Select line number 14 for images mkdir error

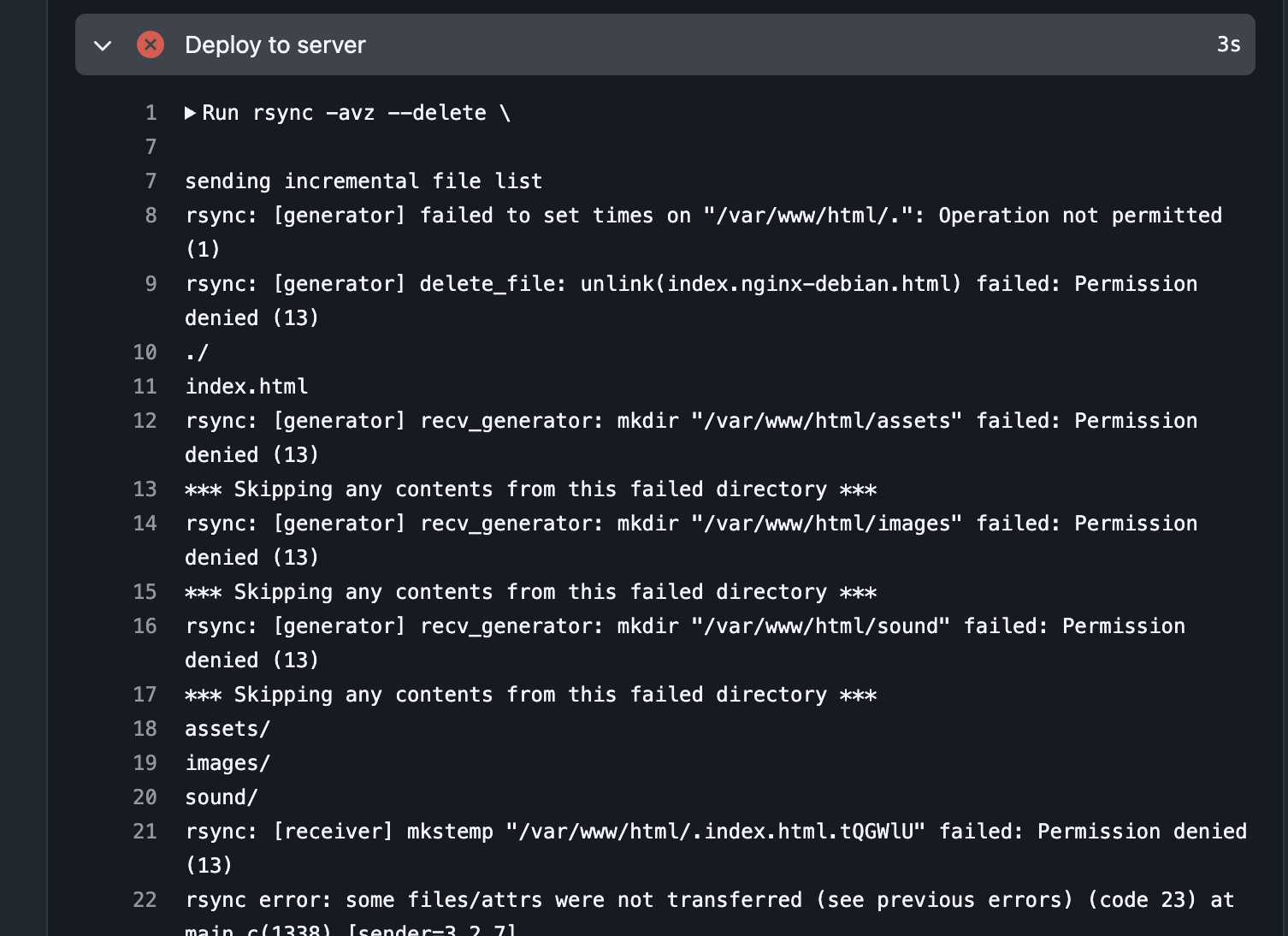[145, 524]
